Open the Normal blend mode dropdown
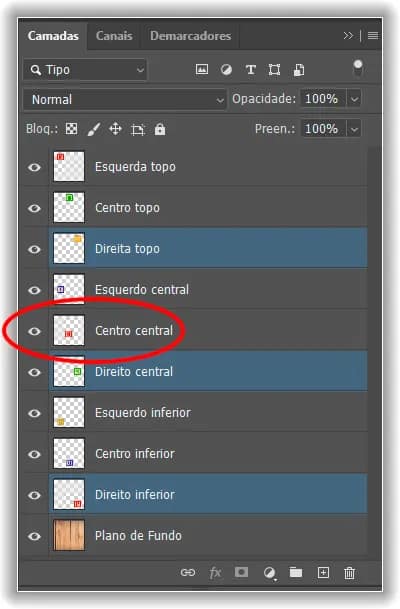This screenshot has width=400, height=609. coord(125,99)
